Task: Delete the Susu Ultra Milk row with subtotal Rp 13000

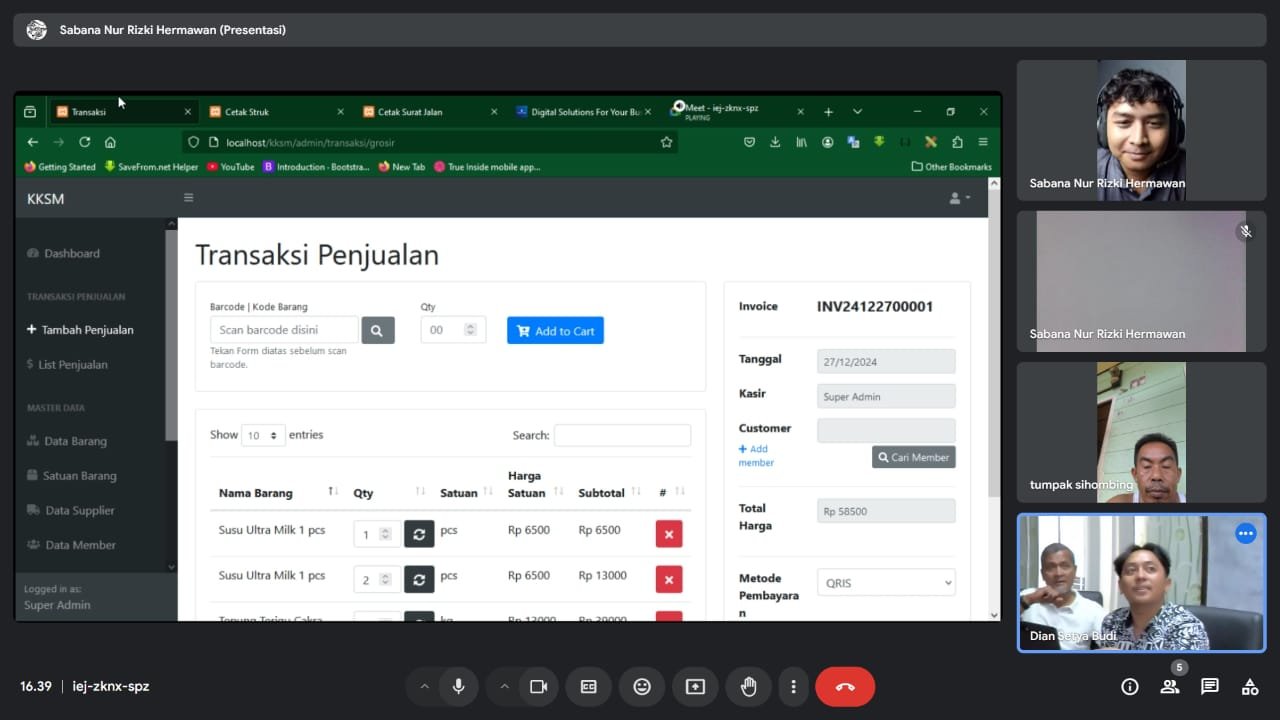Action: 669,580
